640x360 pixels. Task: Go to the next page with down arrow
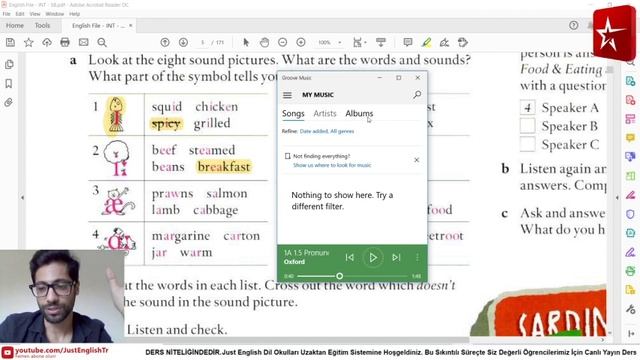pyautogui.click(x=183, y=42)
